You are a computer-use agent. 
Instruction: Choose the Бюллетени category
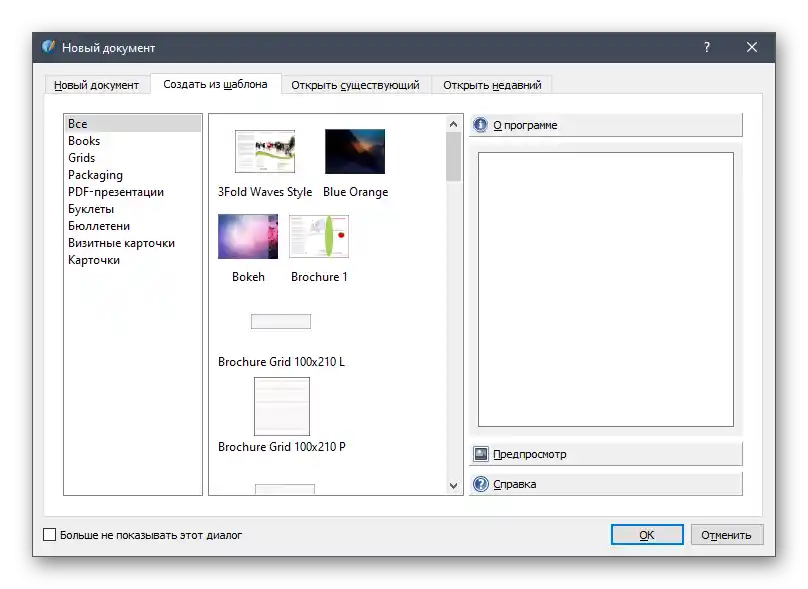click(x=132, y=226)
